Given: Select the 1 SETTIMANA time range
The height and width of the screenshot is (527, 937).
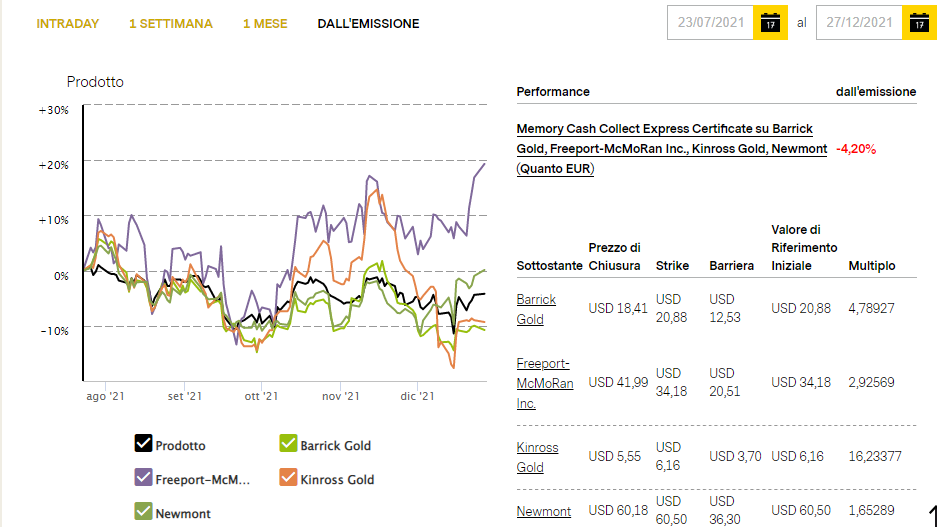Looking at the screenshot, I should point(171,24).
